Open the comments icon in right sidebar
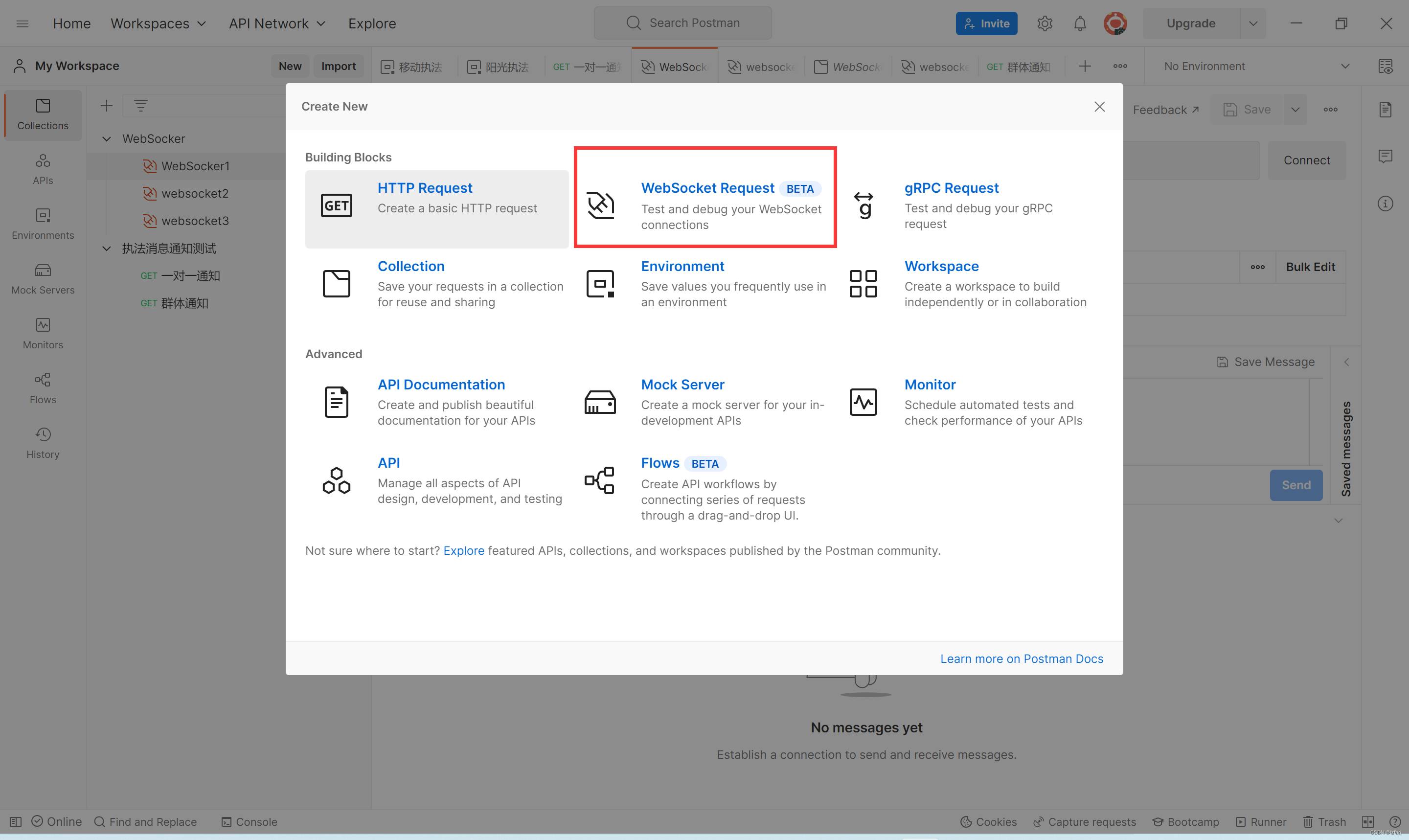Image resolution: width=1409 pixels, height=840 pixels. click(x=1385, y=156)
